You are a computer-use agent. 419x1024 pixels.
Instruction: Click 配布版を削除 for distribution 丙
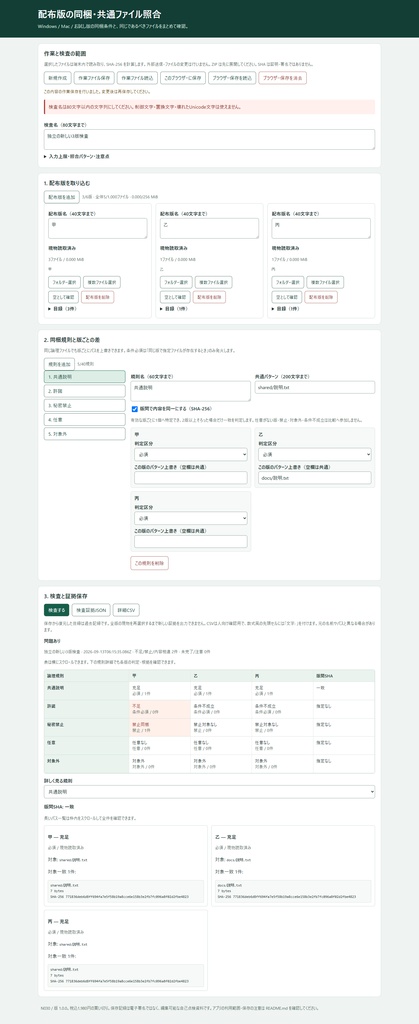coord(320,297)
